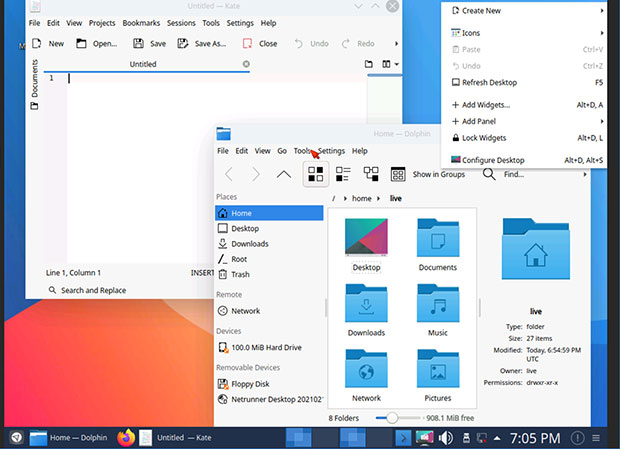Click the Undo icon in Kate toolbar

299,43
